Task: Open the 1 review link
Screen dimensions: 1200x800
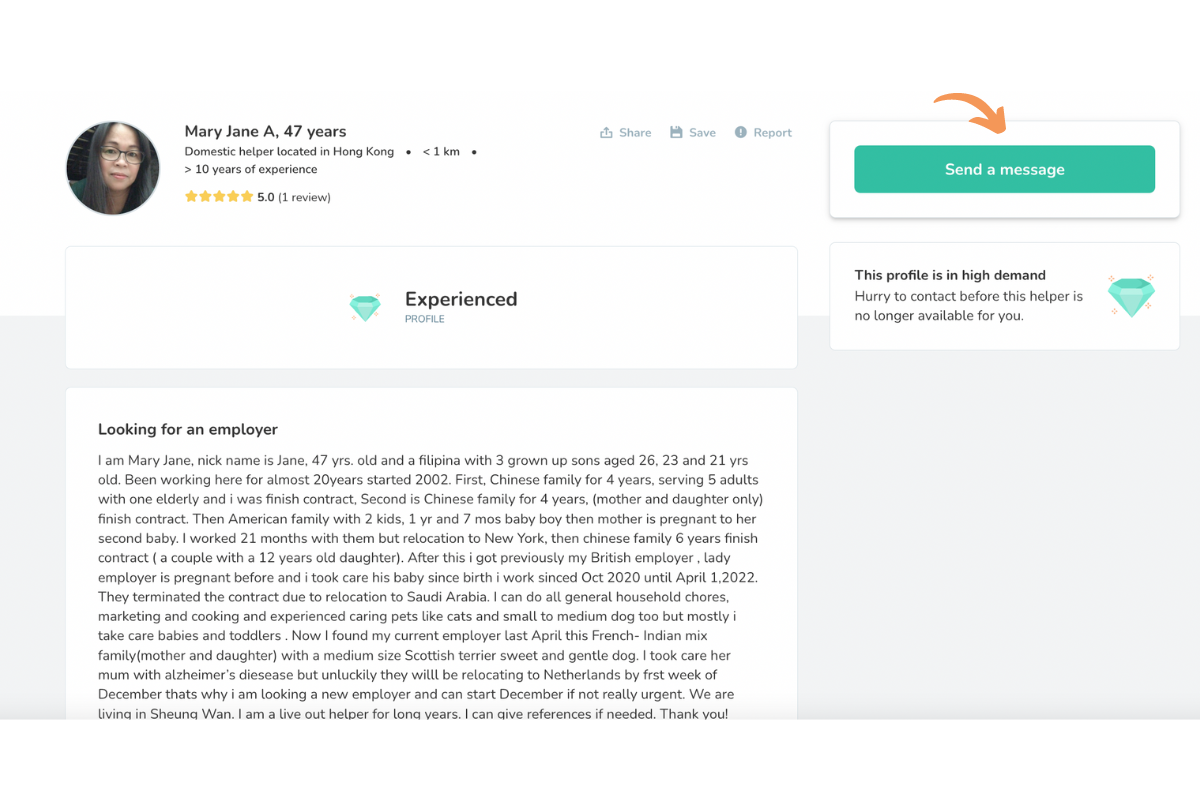Action: 304,197
